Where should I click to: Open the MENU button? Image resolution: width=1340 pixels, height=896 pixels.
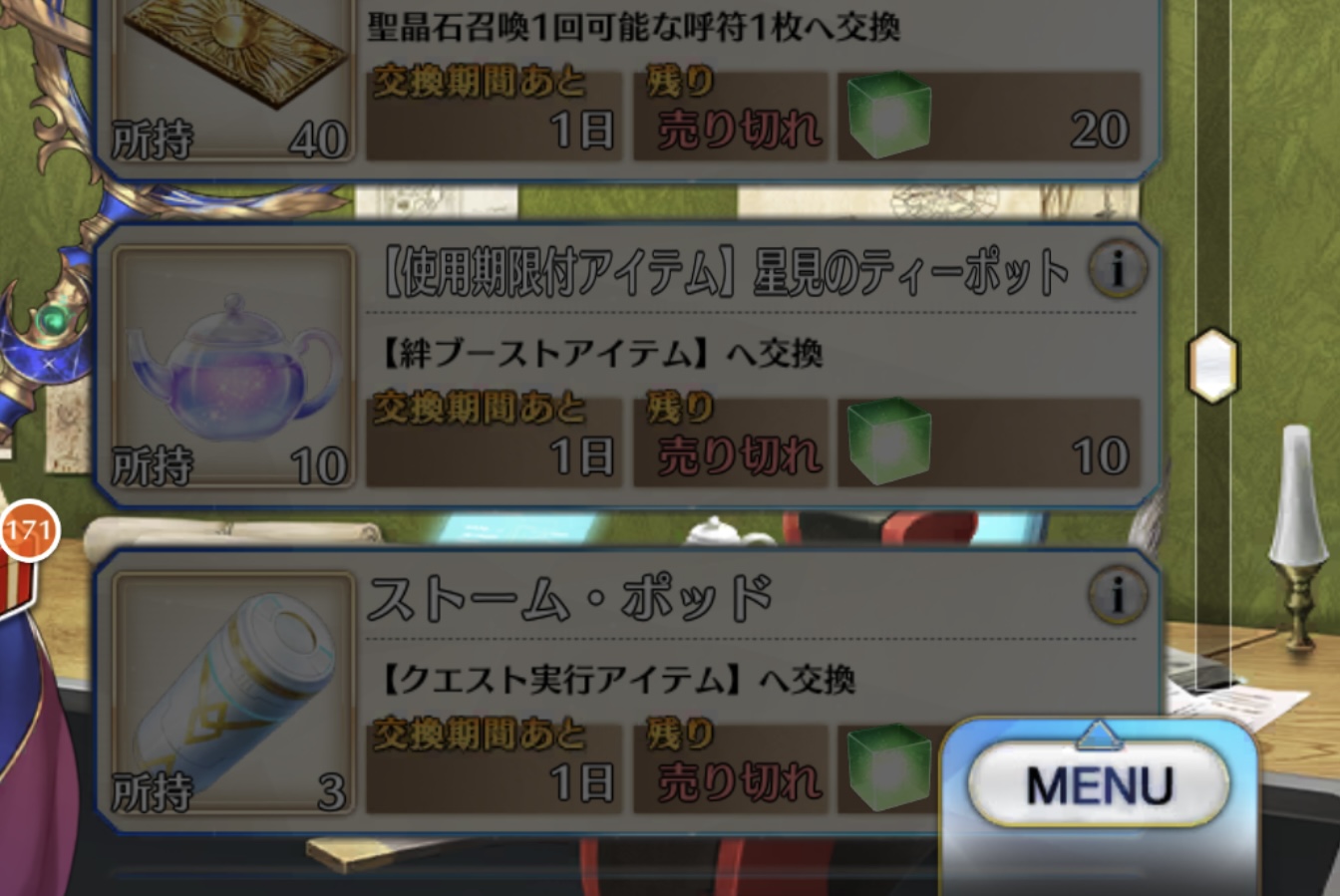(1099, 785)
